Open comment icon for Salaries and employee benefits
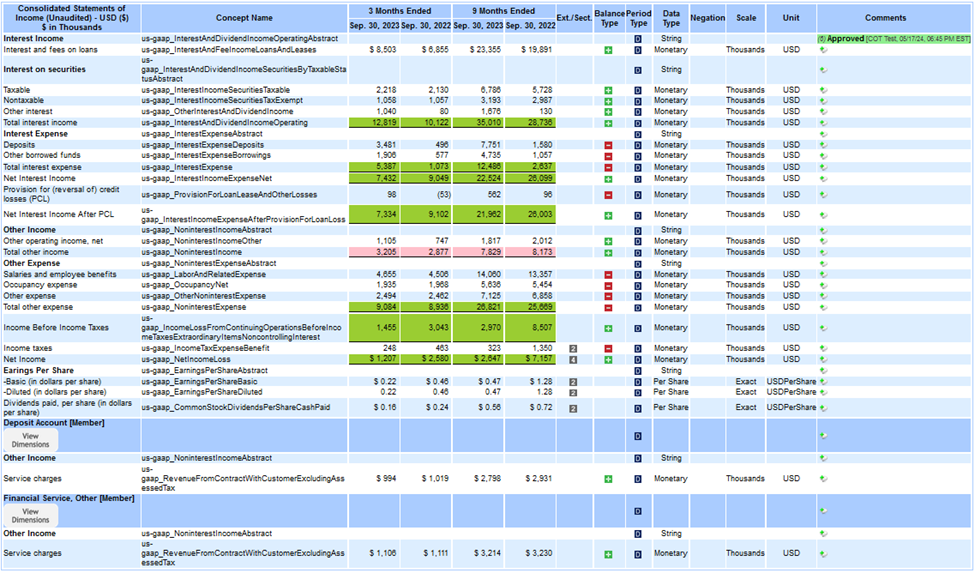 pos(823,274)
